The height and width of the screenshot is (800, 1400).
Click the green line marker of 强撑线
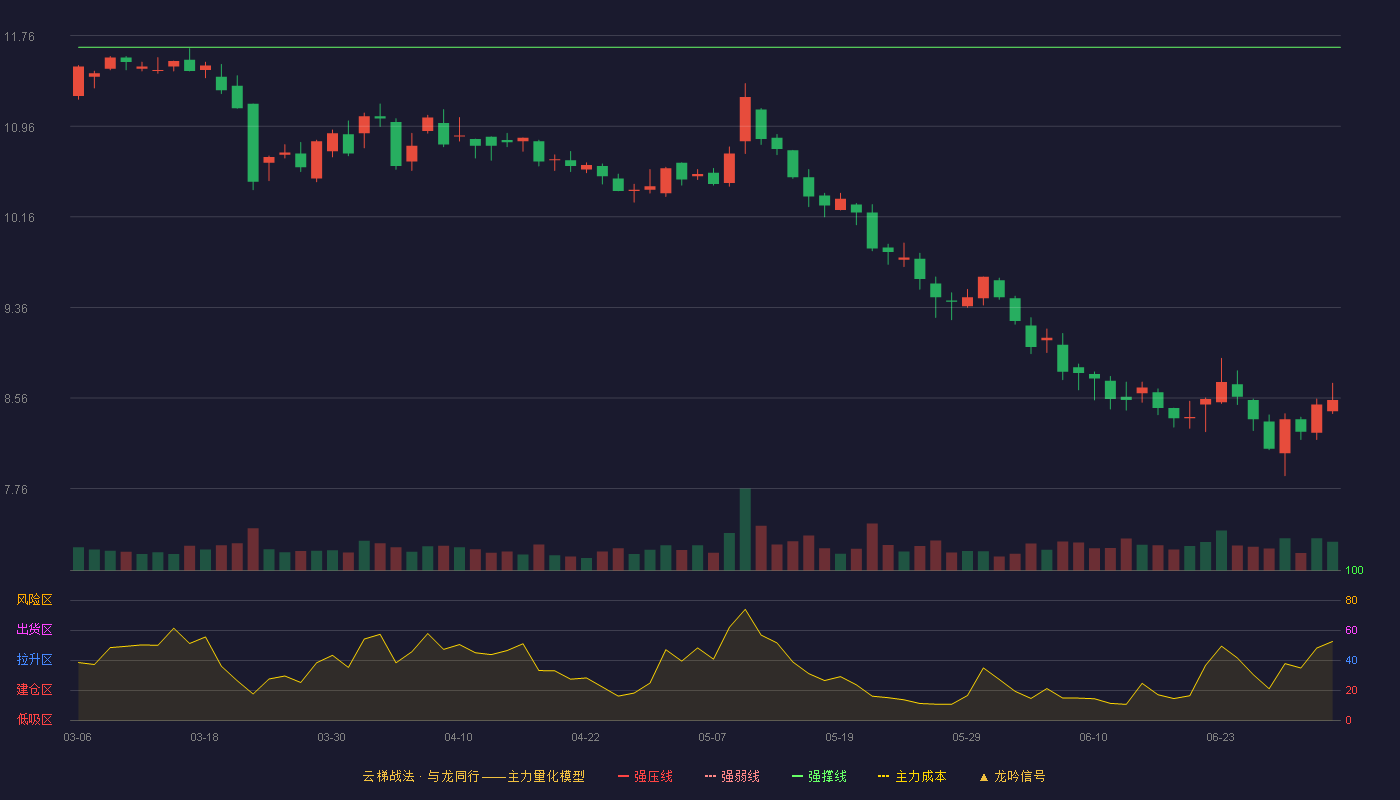click(x=797, y=776)
